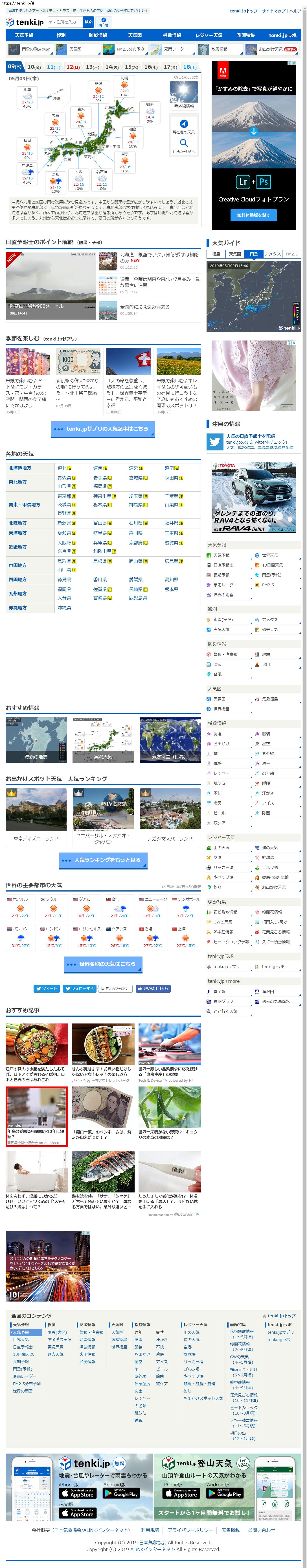Image resolution: width=307 pixels, height=1568 pixels.
Task: Open the レジャー天気 navigation menu item
Action: point(209,35)
